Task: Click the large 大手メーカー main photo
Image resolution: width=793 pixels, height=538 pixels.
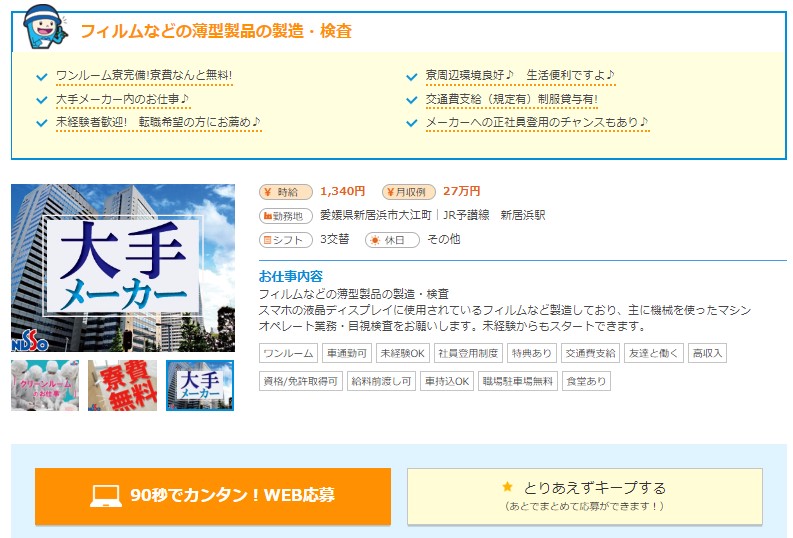Action: coord(122,267)
